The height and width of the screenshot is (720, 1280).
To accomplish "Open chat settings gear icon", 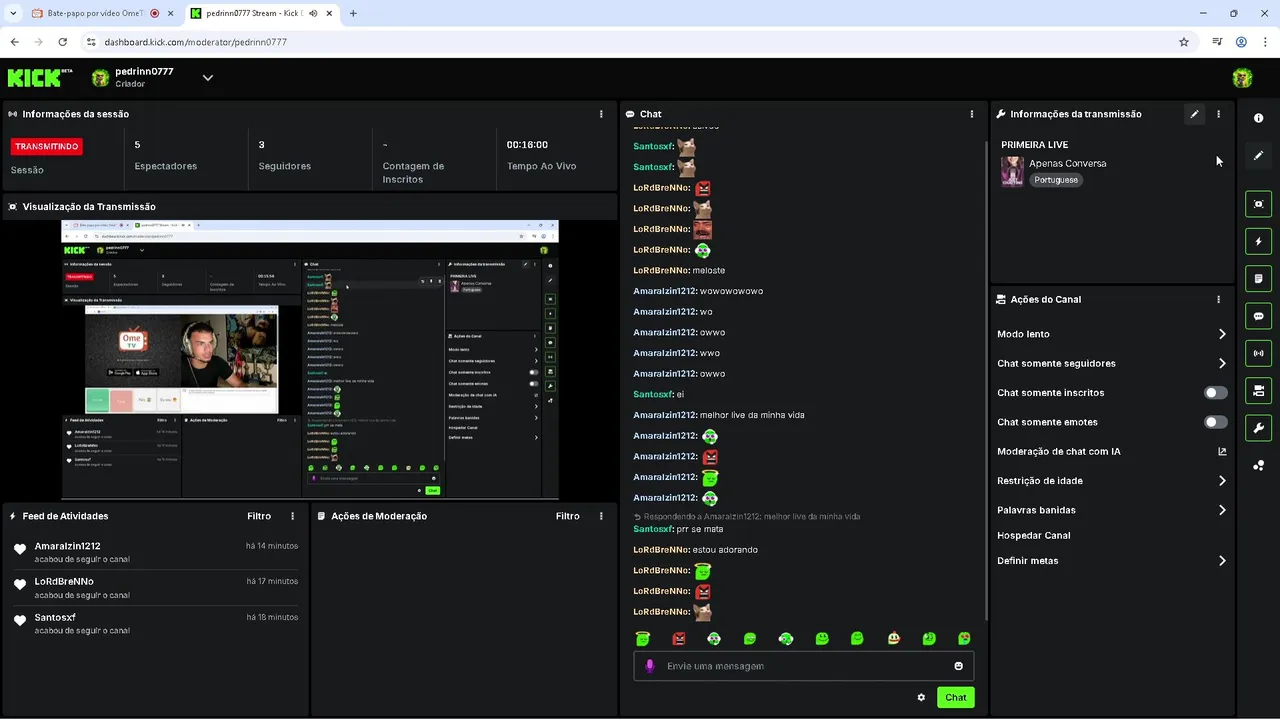I will coord(921,697).
